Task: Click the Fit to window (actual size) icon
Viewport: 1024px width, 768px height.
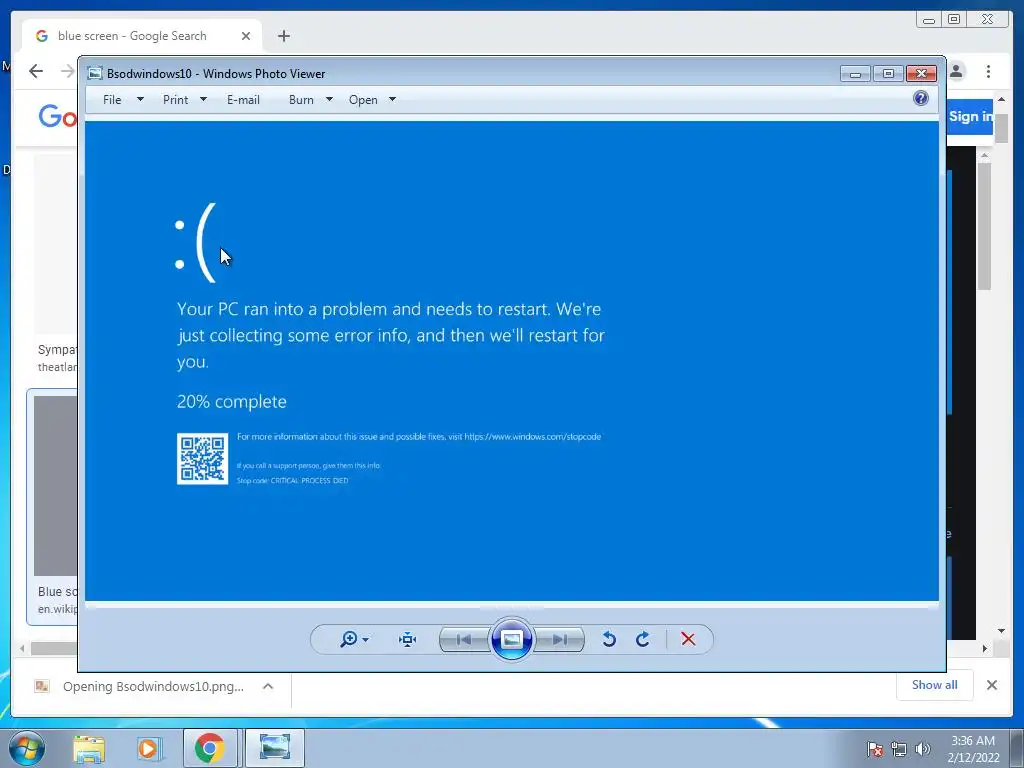Action: click(x=408, y=639)
